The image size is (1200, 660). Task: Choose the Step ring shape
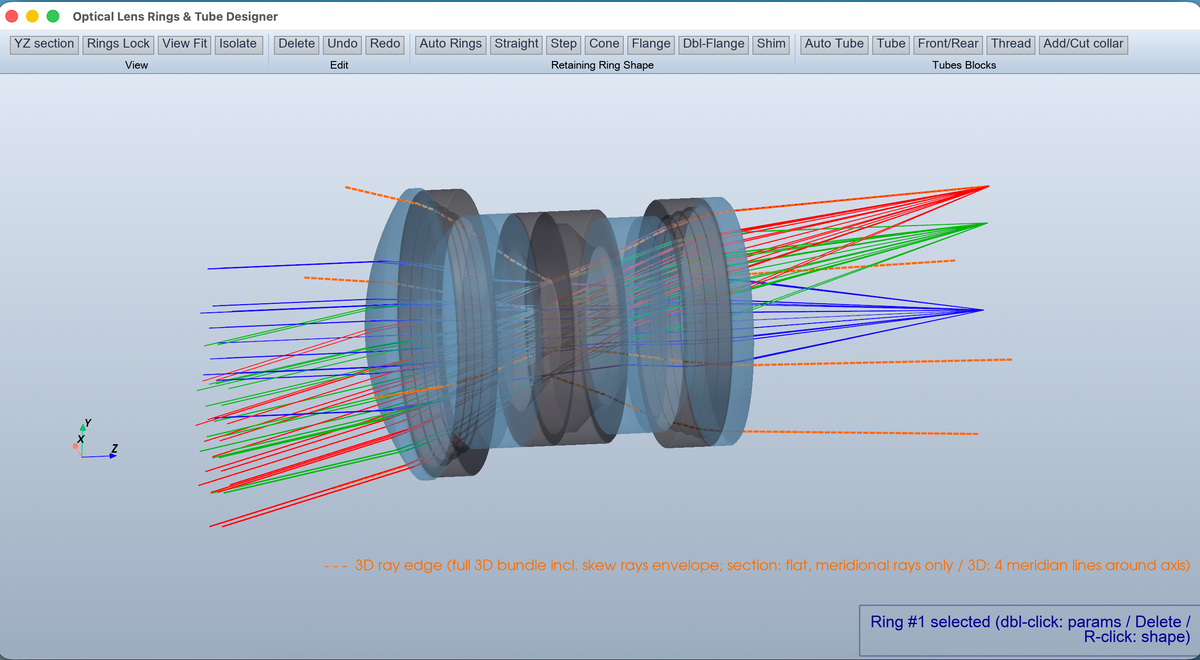point(564,44)
